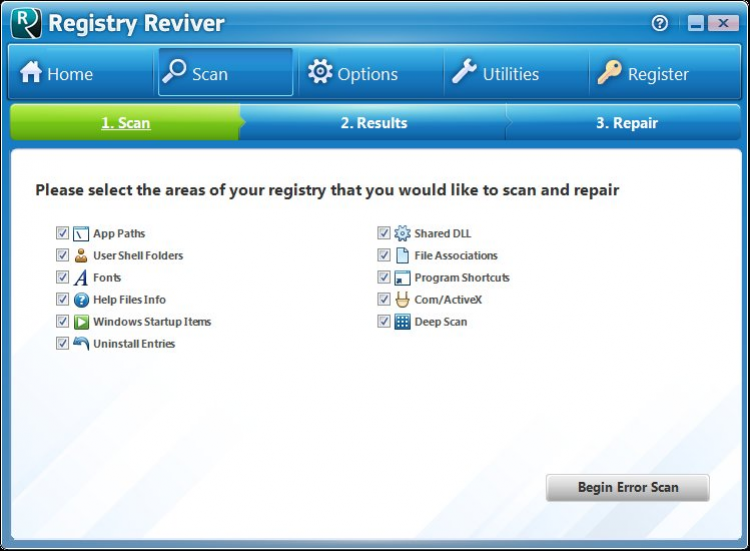Image resolution: width=750 pixels, height=551 pixels.
Task: Click the Com/ActiveX label
Action: coord(448,299)
